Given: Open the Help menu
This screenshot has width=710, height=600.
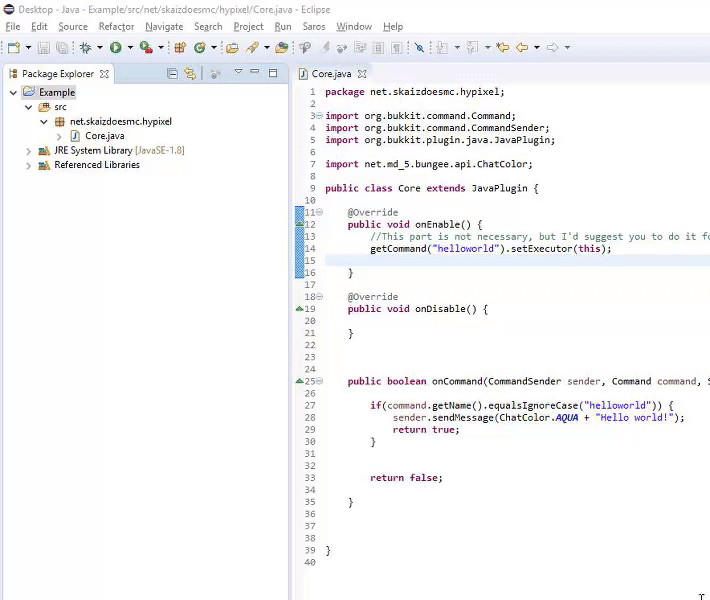Looking at the screenshot, I should 393,27.
